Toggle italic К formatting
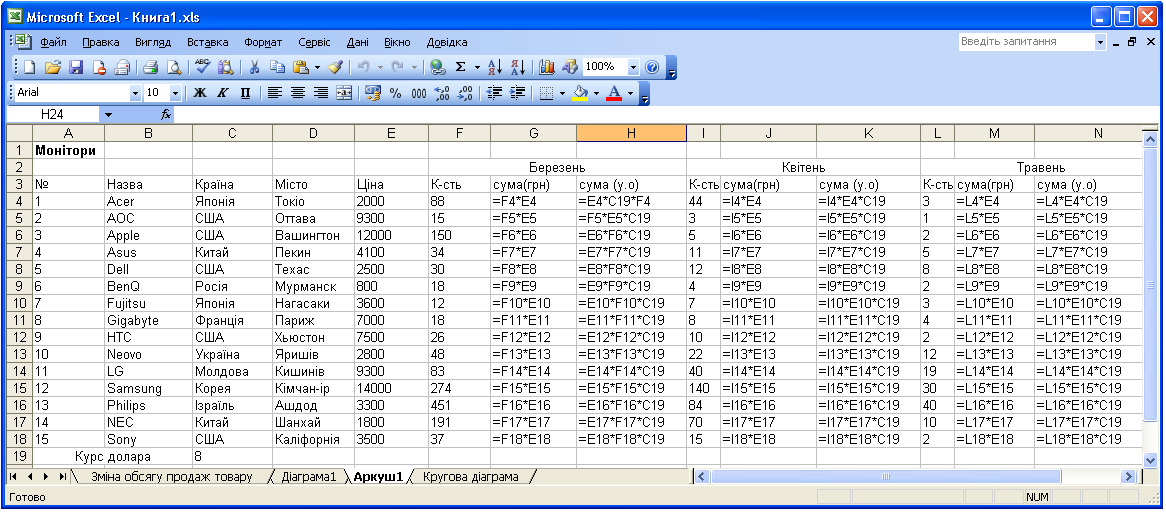Viewport: 1166px width, 512px height. click(222, 93)
